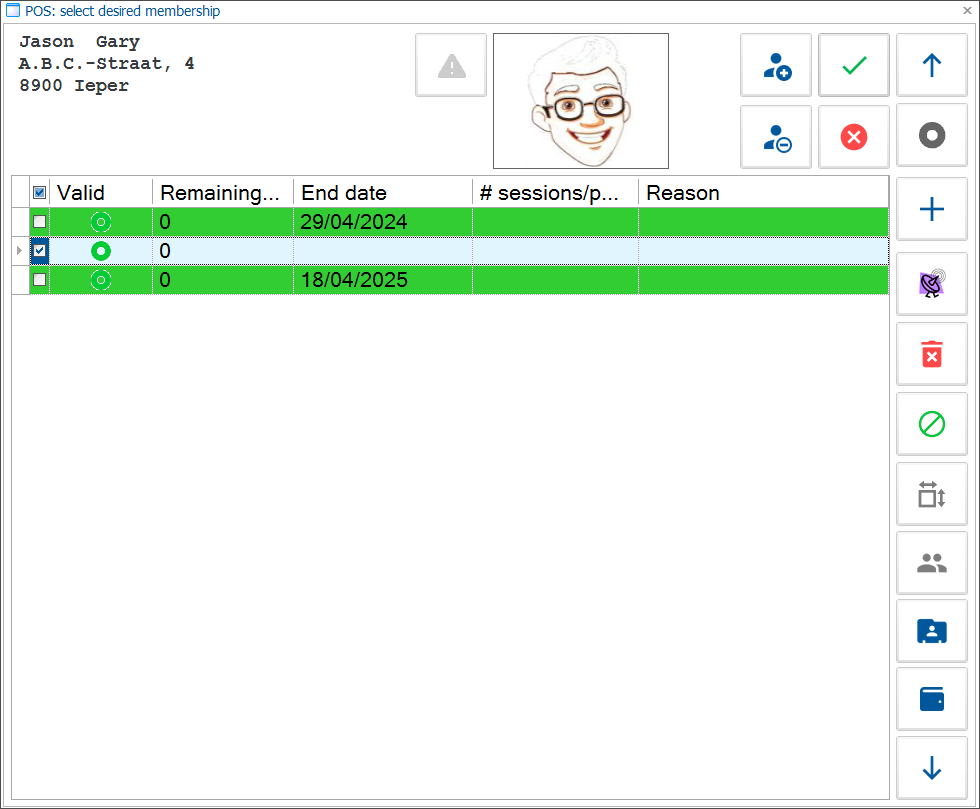Click the member's cartoon photo

(581, 101)
